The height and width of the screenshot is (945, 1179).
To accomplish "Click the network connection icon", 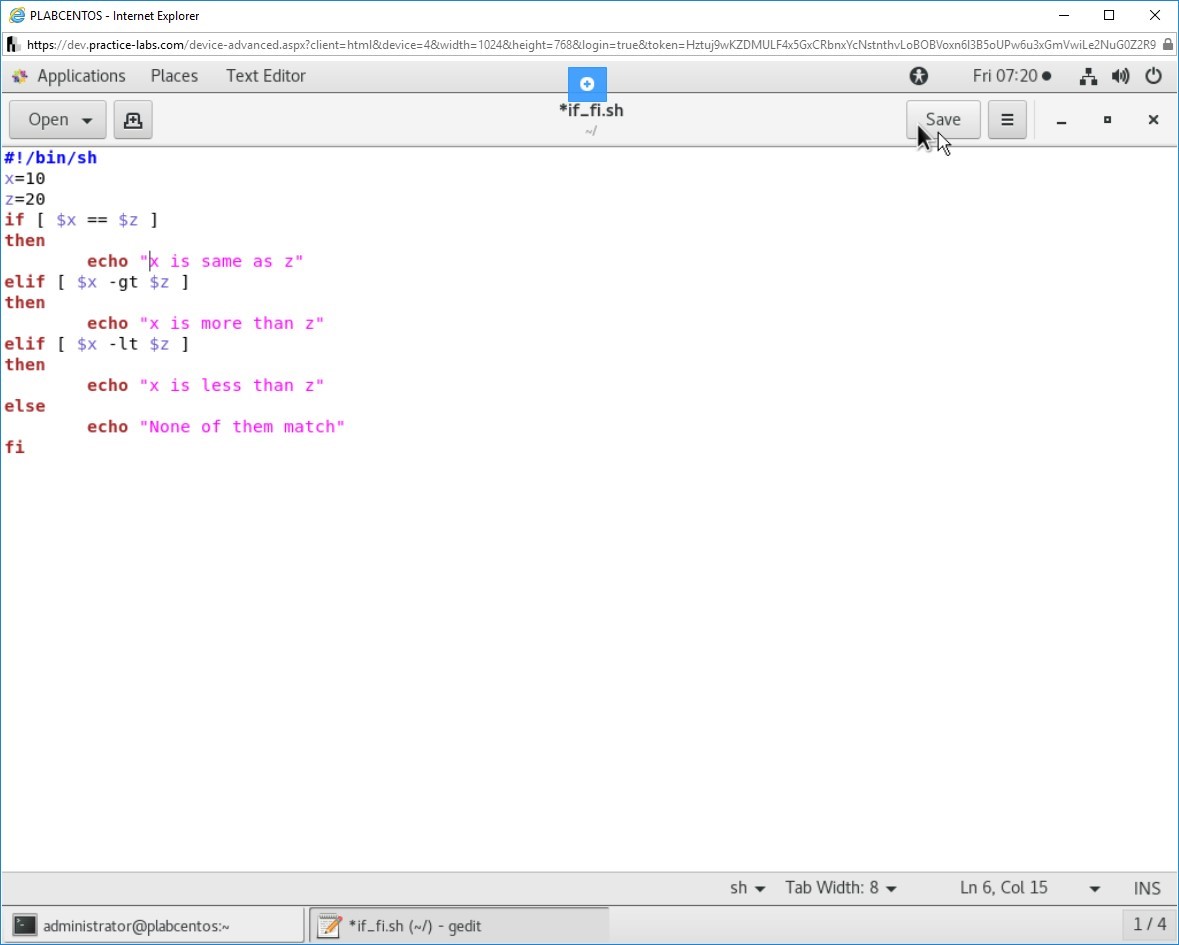I will tap(1089, 76).
